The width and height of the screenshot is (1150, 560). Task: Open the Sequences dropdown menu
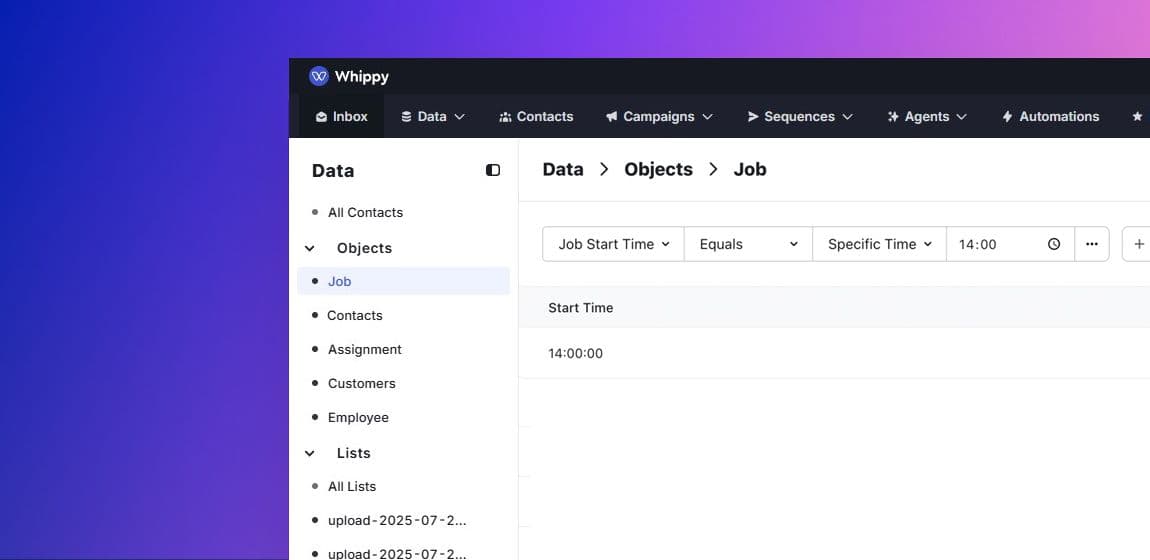click(x=800, y=117)
